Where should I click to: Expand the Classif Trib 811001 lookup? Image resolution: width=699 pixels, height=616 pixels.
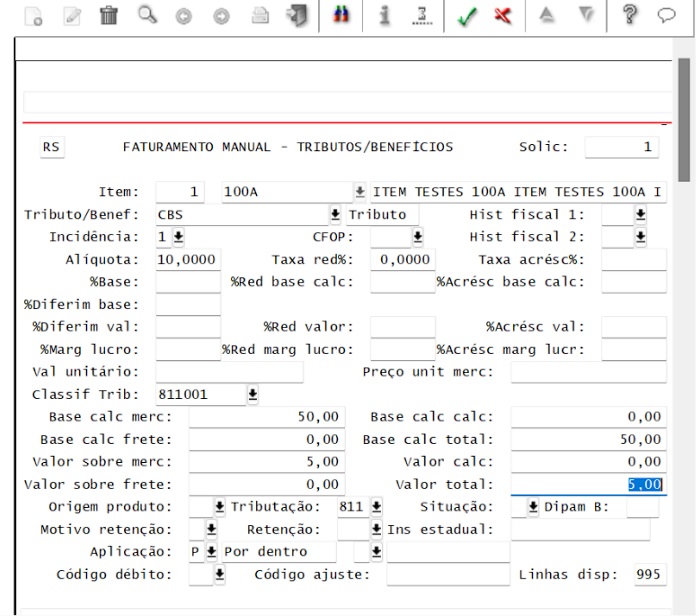pyautogui.click(x=252, y=394)
